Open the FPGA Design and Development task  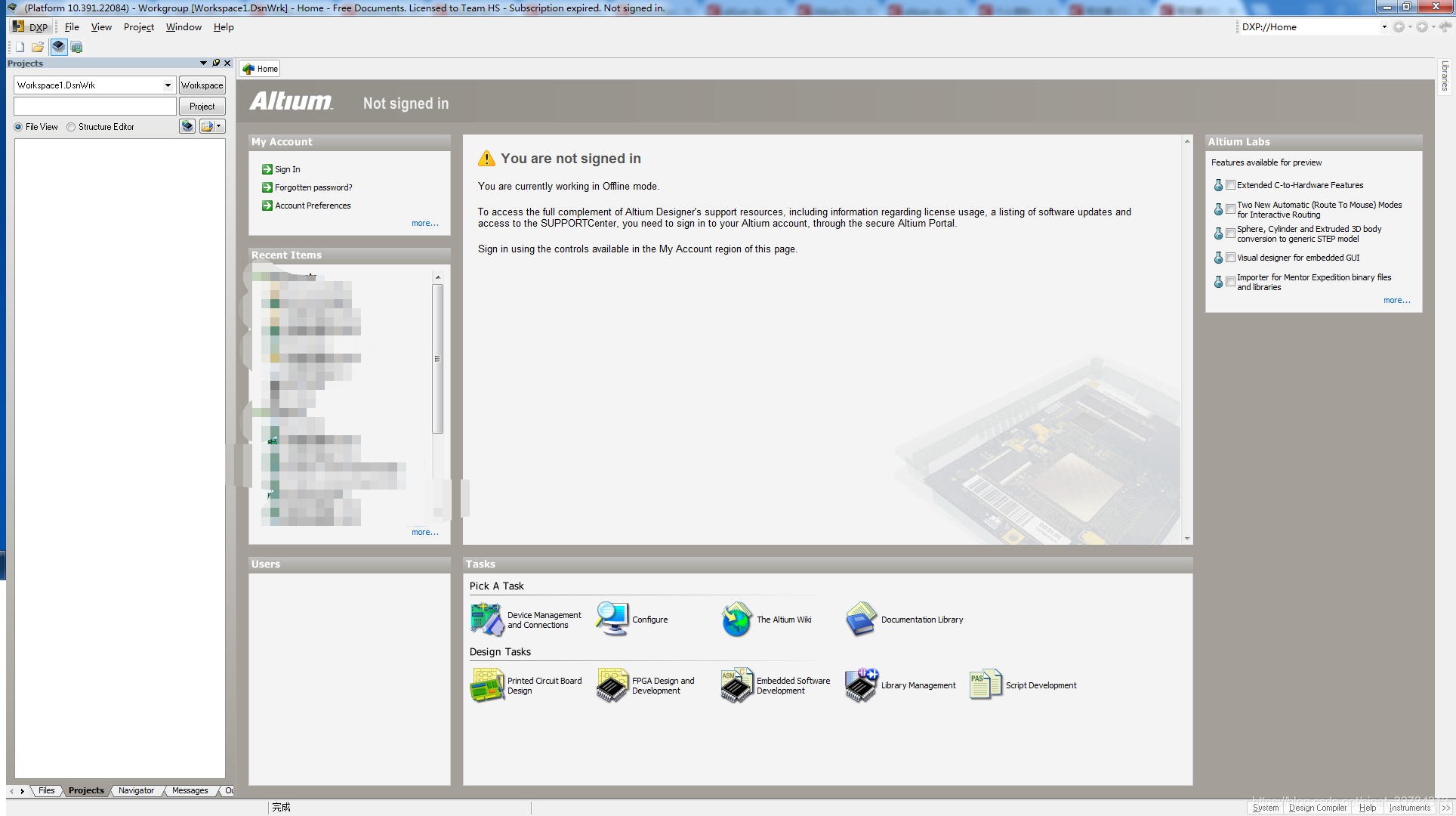pyautogui.click(x=662, y=685)
